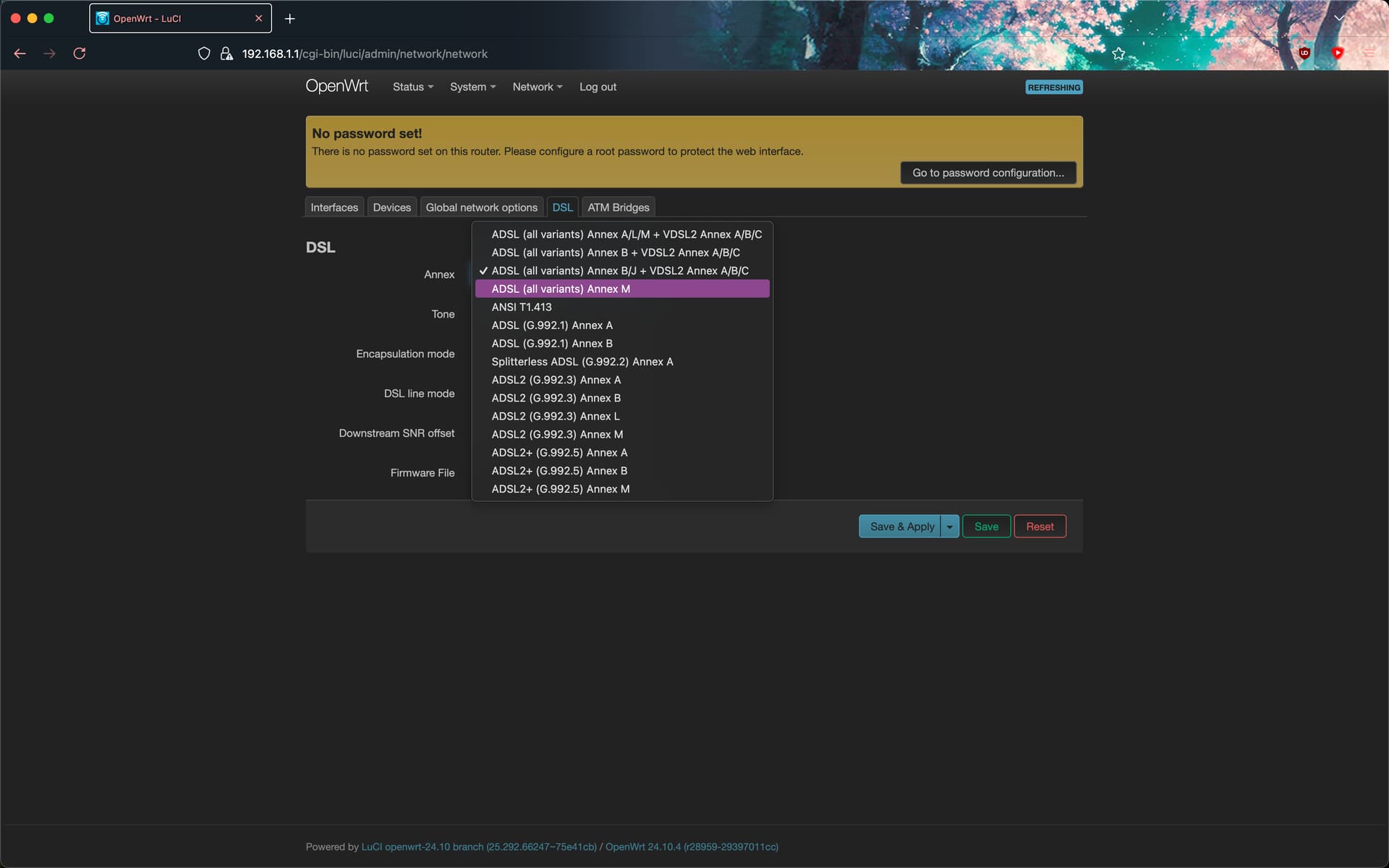Click Go to password configuration button

coord(987,173)
